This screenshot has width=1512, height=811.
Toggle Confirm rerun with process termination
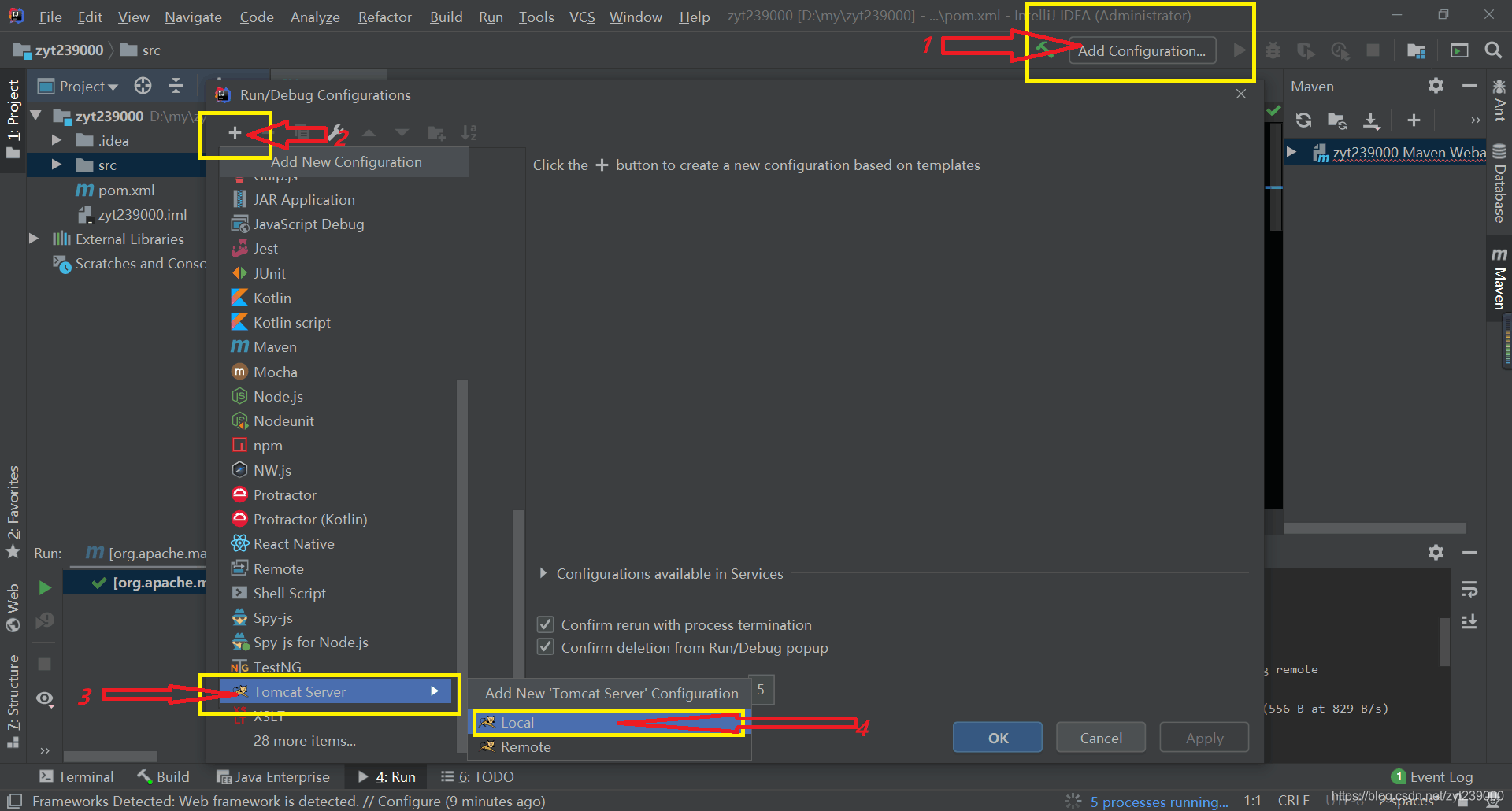545,624
